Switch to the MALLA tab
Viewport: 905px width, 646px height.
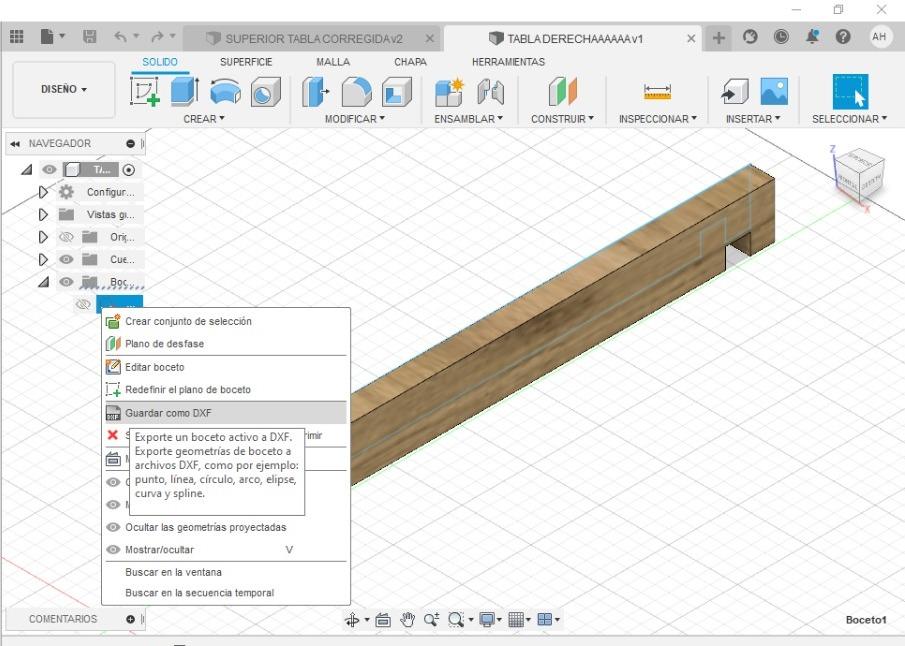pyautogui.click(x=333, y=62)
